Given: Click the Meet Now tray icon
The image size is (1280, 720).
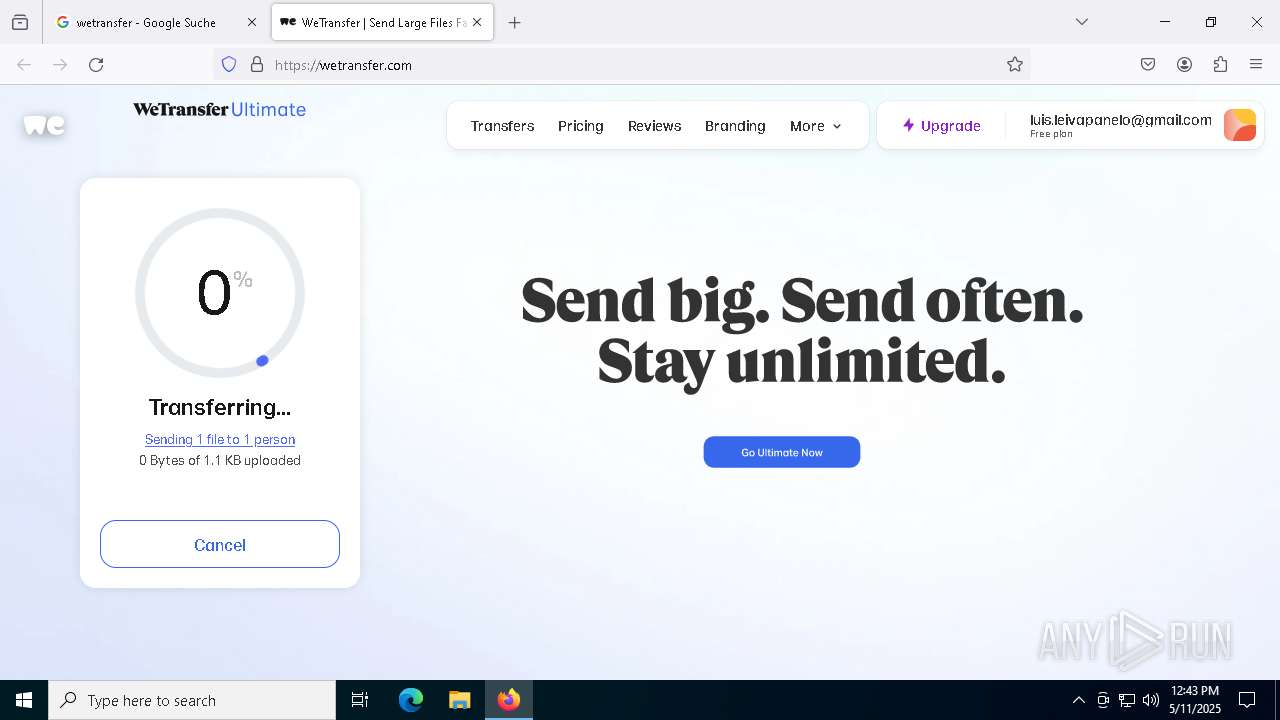Looking at the screenshot, I should (x=1103, y=700).
